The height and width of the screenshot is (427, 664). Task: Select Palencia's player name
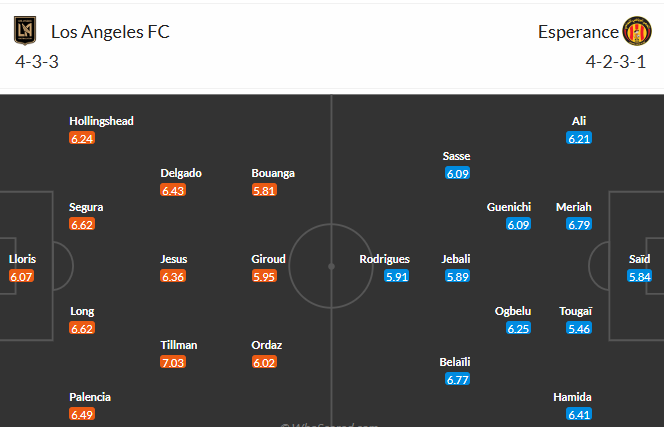pos(90,397)
